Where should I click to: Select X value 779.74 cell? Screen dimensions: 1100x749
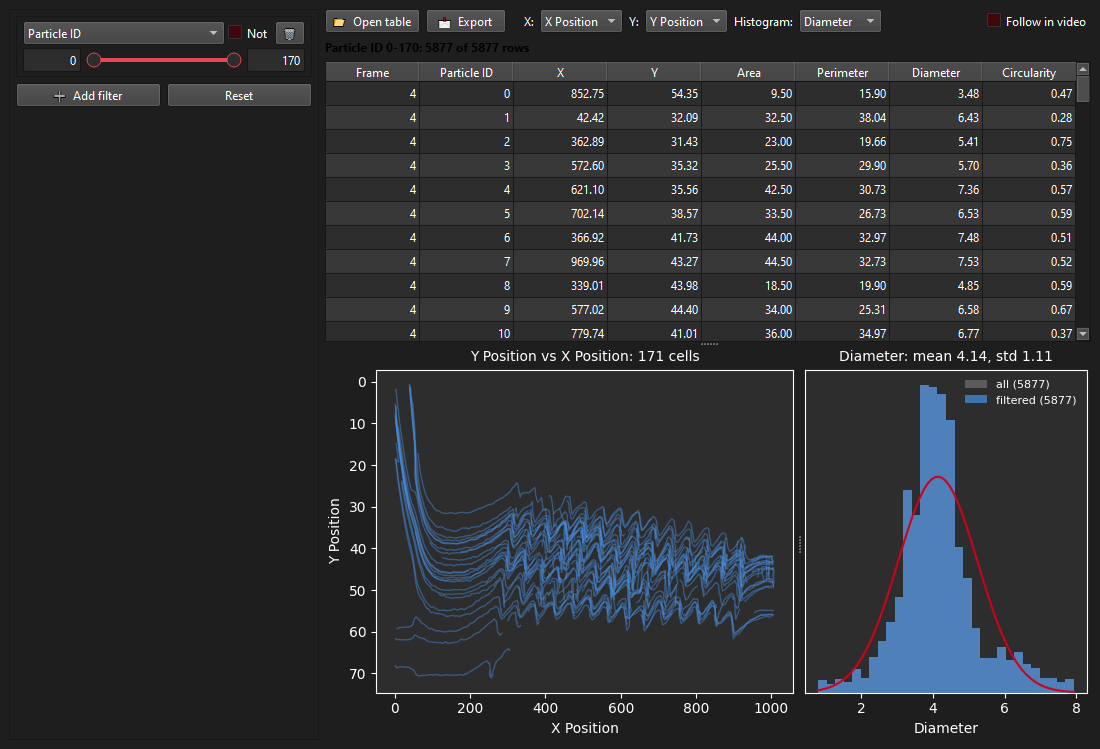pyautogui.click(x=561, y=332)
